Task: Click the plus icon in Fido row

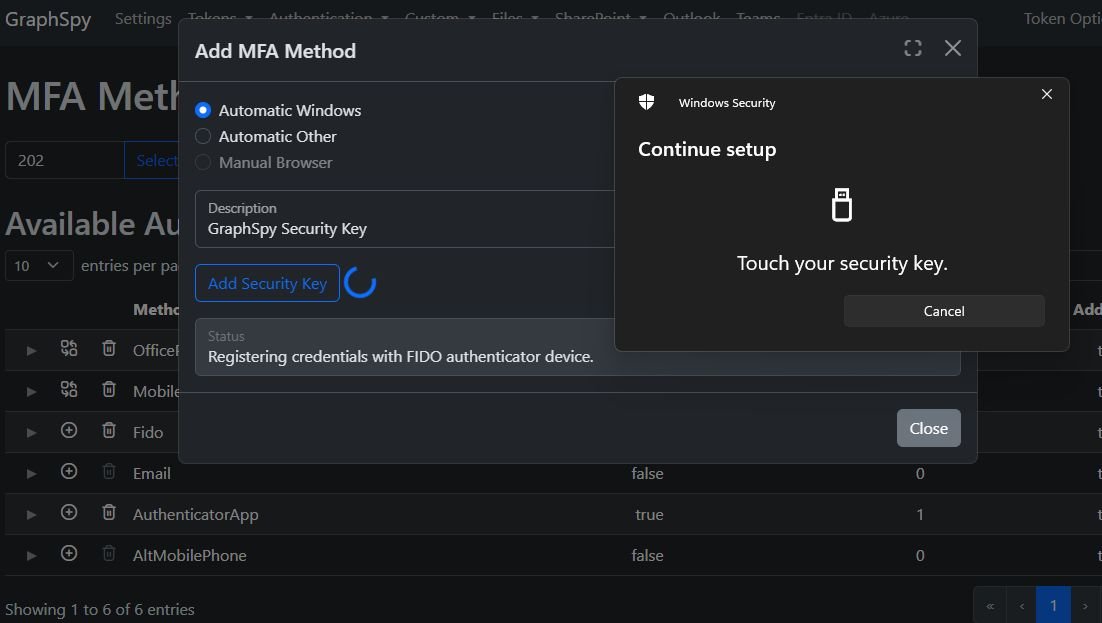Action: [69, 430]
